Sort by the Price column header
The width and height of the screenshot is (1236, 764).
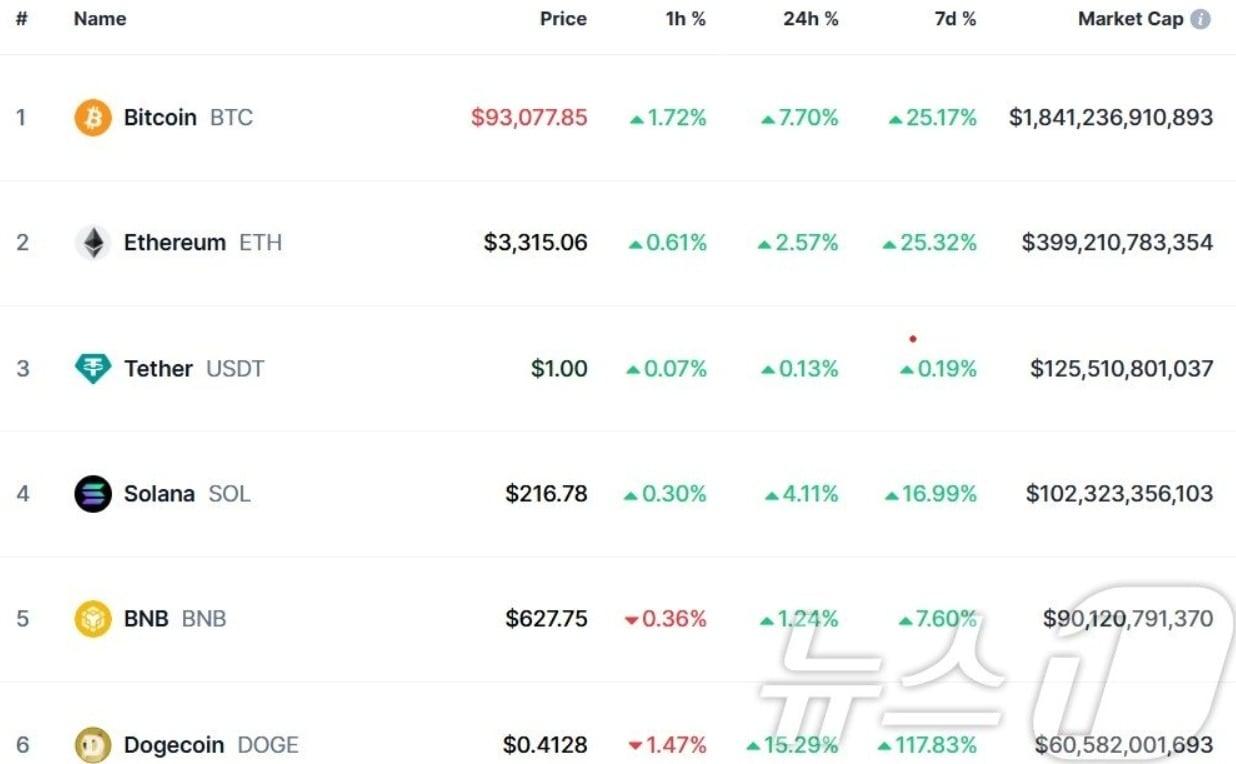(x=563, y=19)
